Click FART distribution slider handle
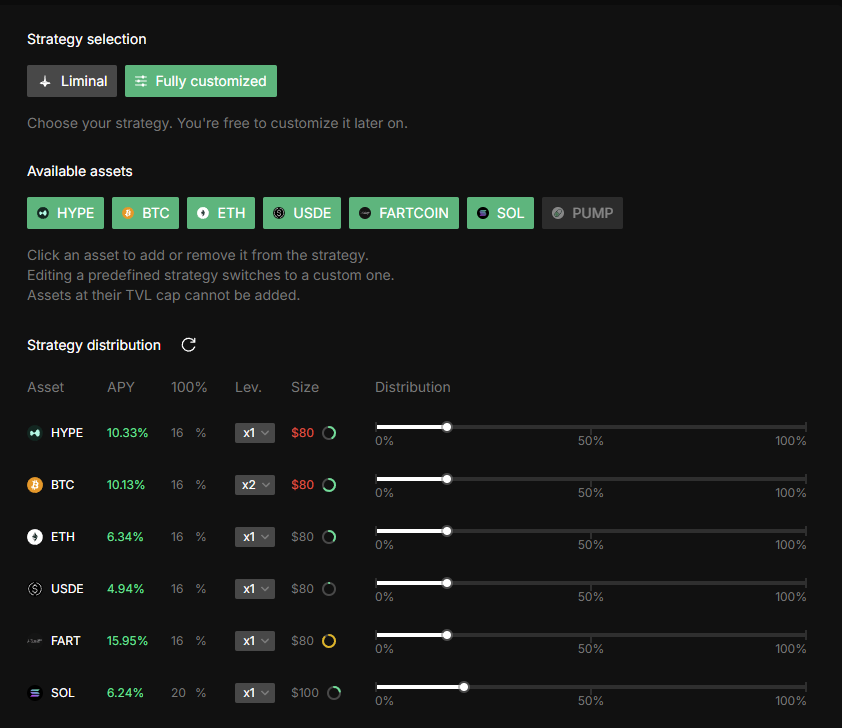 coord(447,635)
